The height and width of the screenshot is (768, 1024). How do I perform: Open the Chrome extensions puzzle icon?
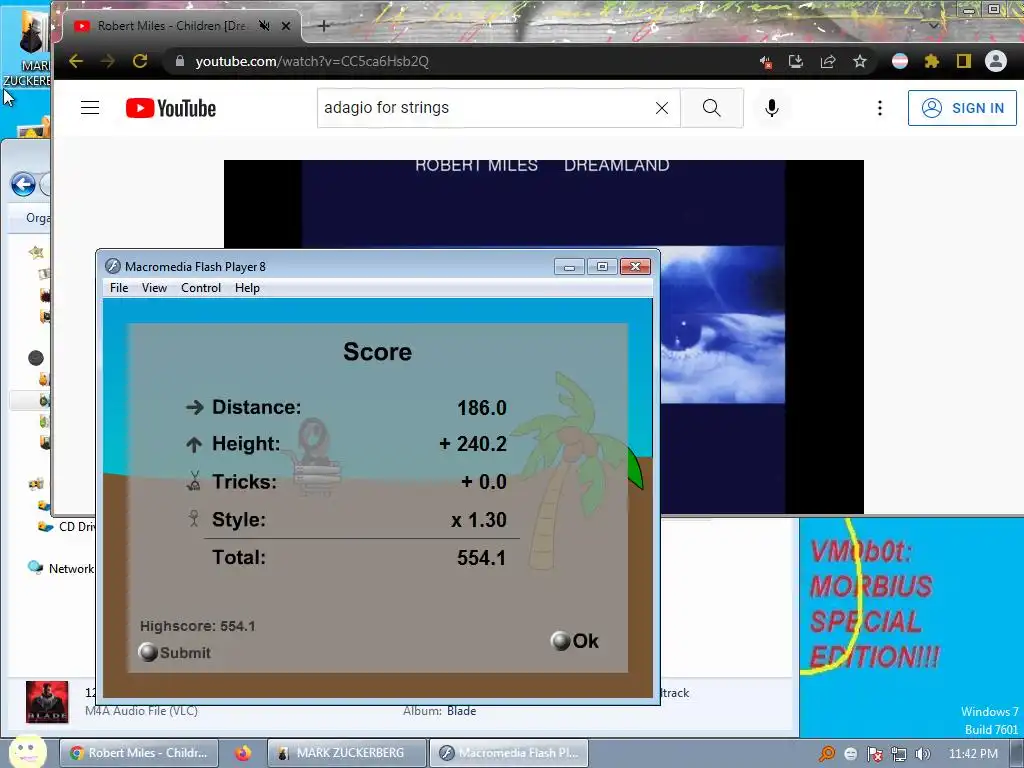click(x=932, y=61)
